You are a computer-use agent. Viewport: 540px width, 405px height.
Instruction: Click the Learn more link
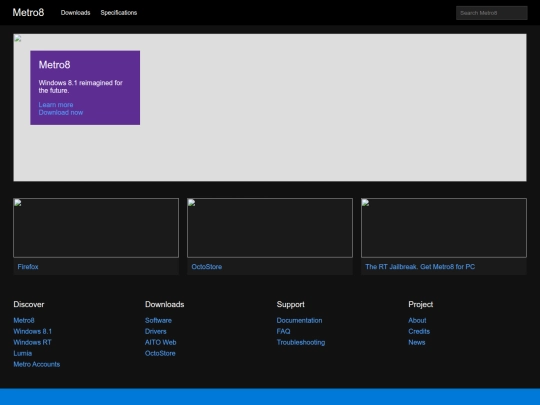tap(56, 105)
